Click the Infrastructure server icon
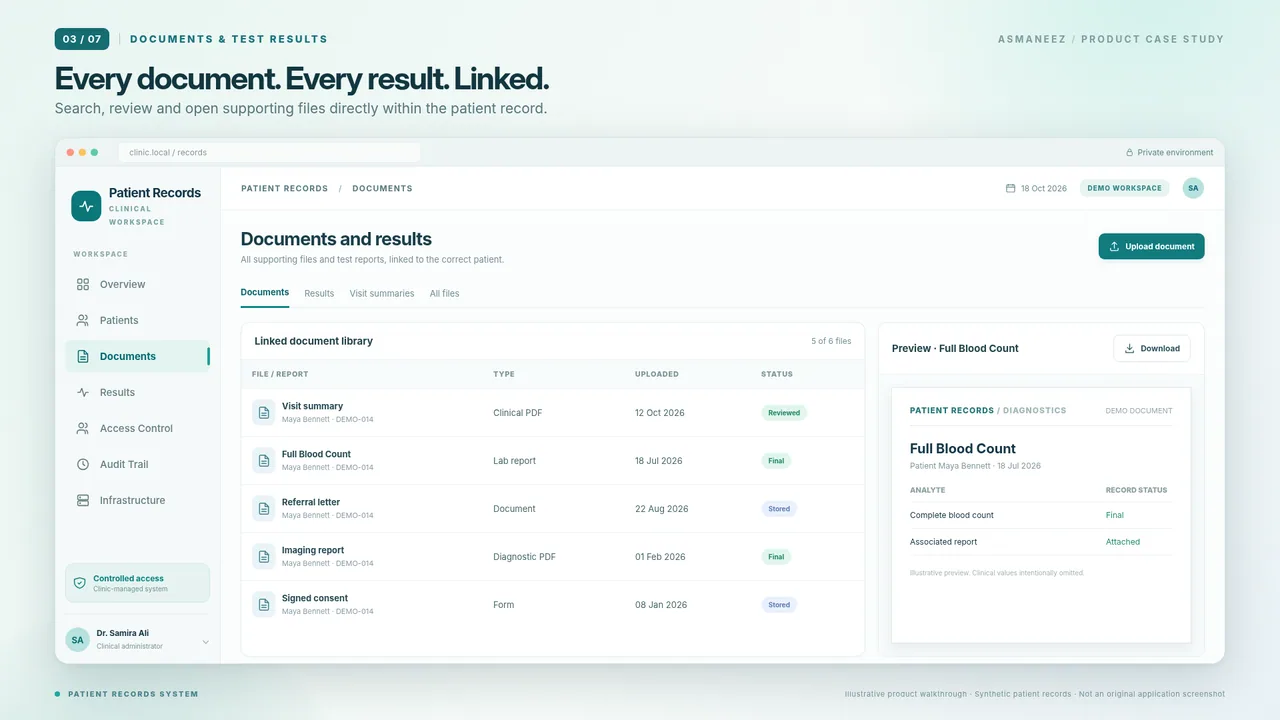This screenshot has width=1280, height=720. (x=83, y=500)
